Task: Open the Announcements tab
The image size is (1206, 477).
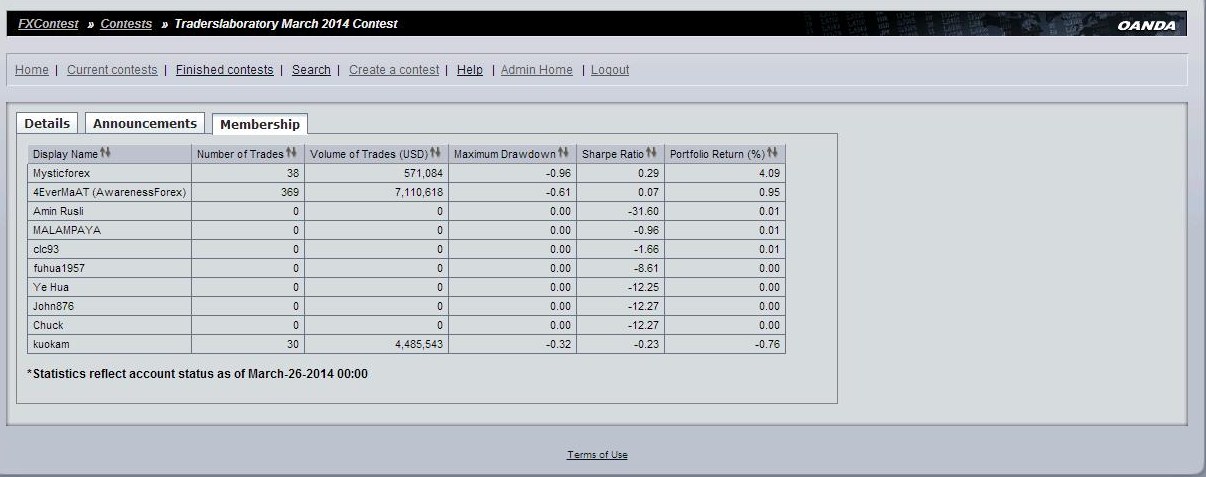Action: (145, 123)
